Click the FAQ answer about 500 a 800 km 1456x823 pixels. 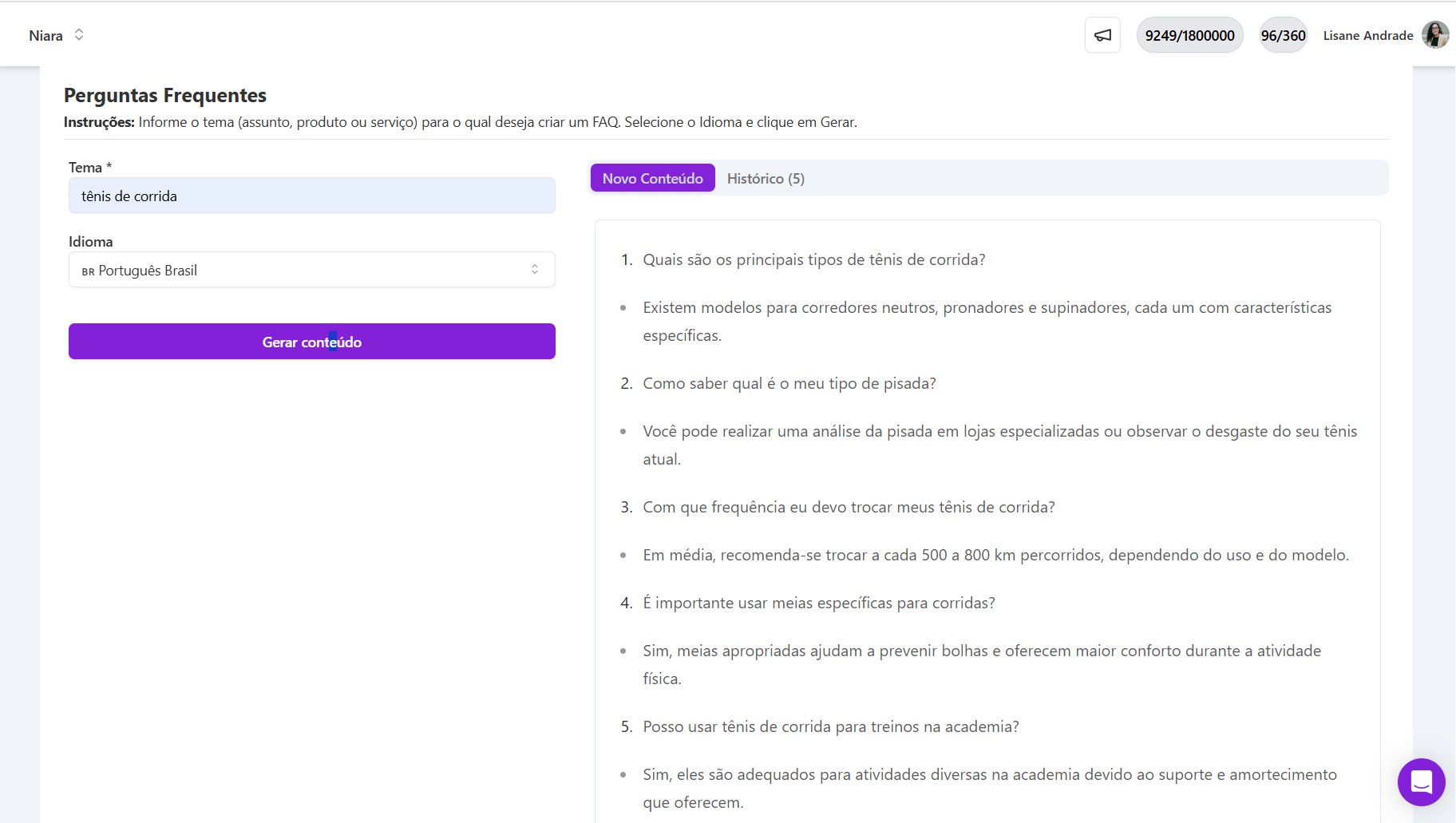(x=994, y=554)
